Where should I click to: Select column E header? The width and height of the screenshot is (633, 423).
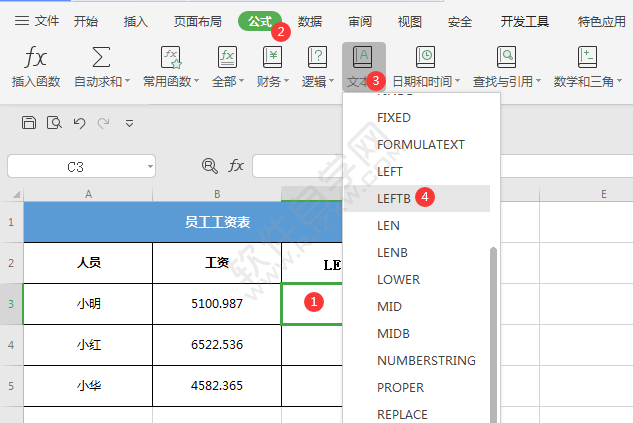point(604,194)
